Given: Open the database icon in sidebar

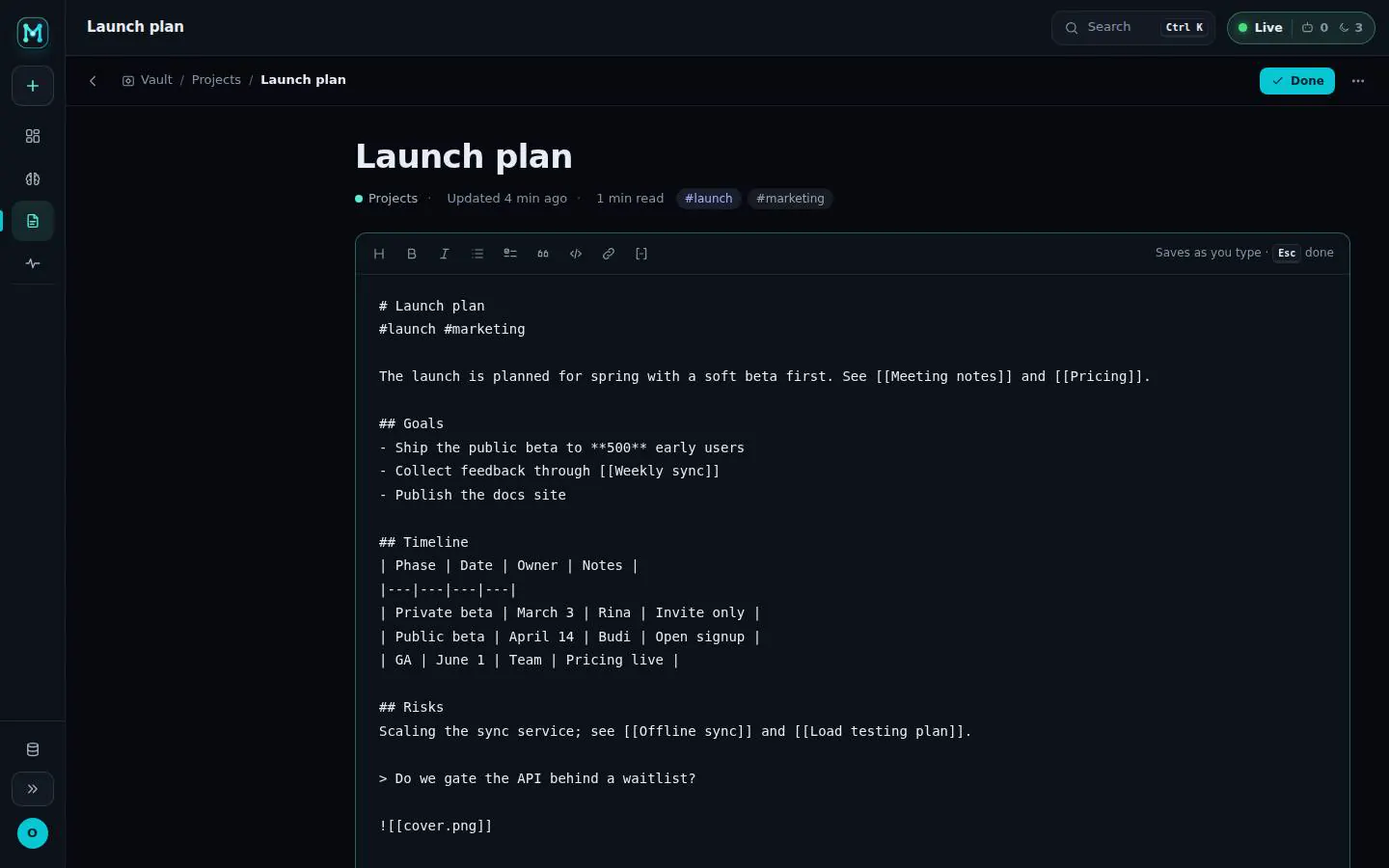Looking at the screenshot, I should coord(33,749).
